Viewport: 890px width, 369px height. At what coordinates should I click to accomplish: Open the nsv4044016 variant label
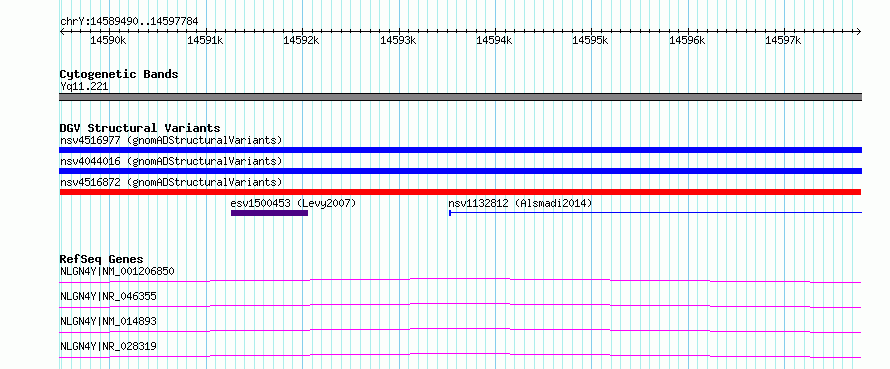[x=171, y=161]
